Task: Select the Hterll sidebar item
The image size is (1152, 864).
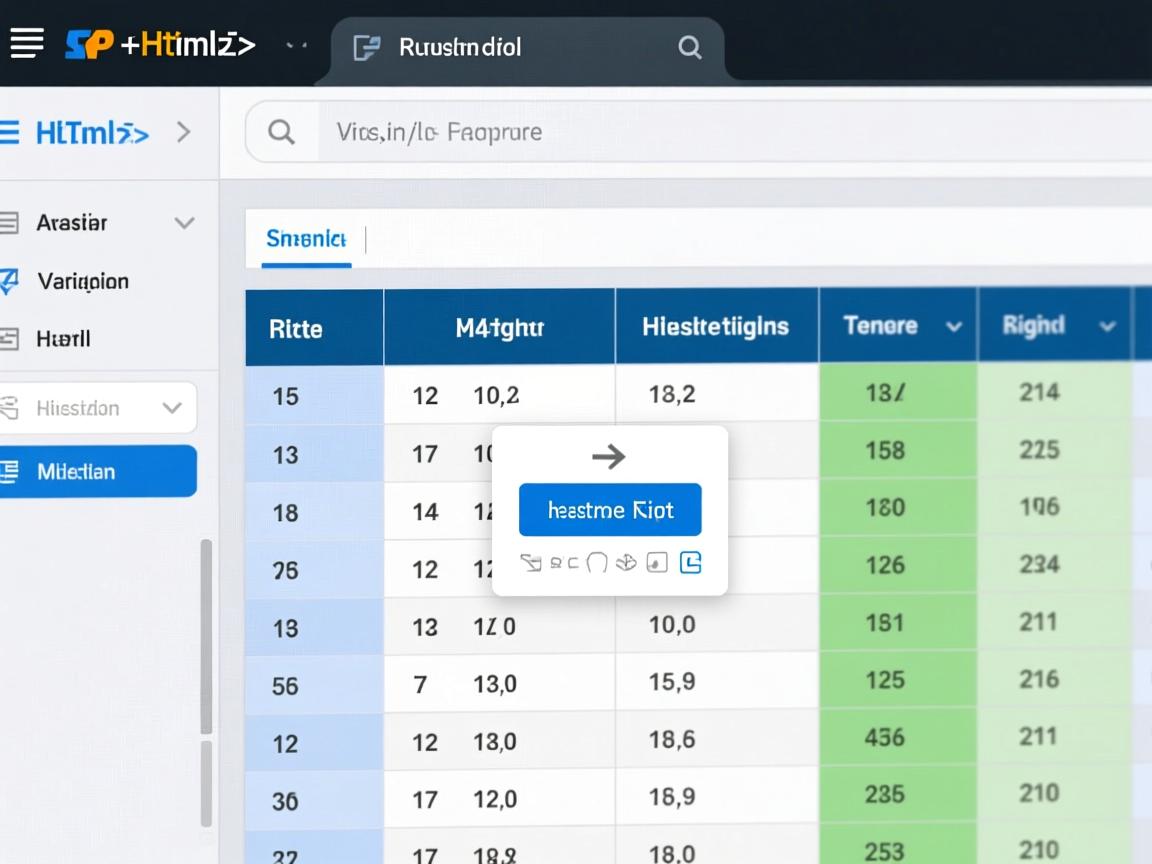Action: [x=63, y=339]
